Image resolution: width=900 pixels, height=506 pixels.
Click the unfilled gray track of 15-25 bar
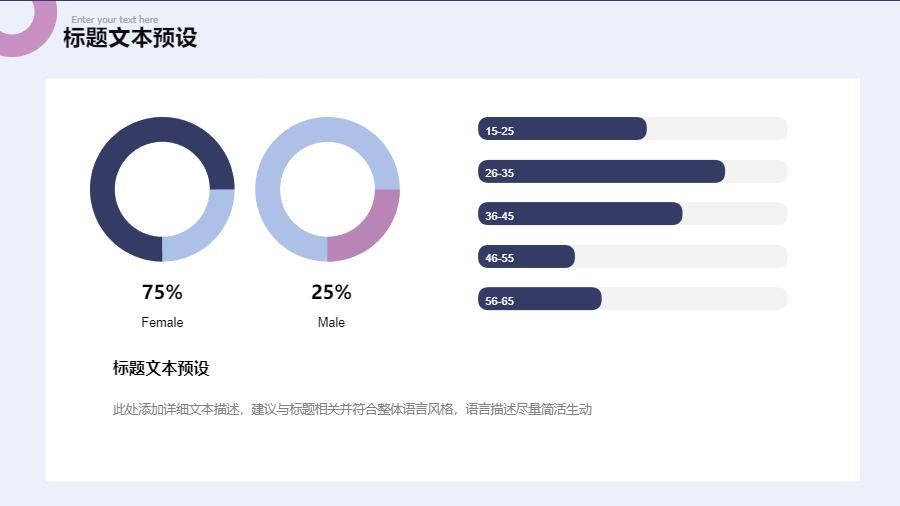point(716,129)
